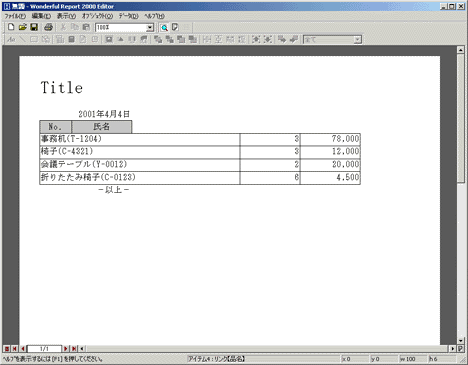
Task: Click the New document icon
Action: pyautogui.click(x=11, y=27)
